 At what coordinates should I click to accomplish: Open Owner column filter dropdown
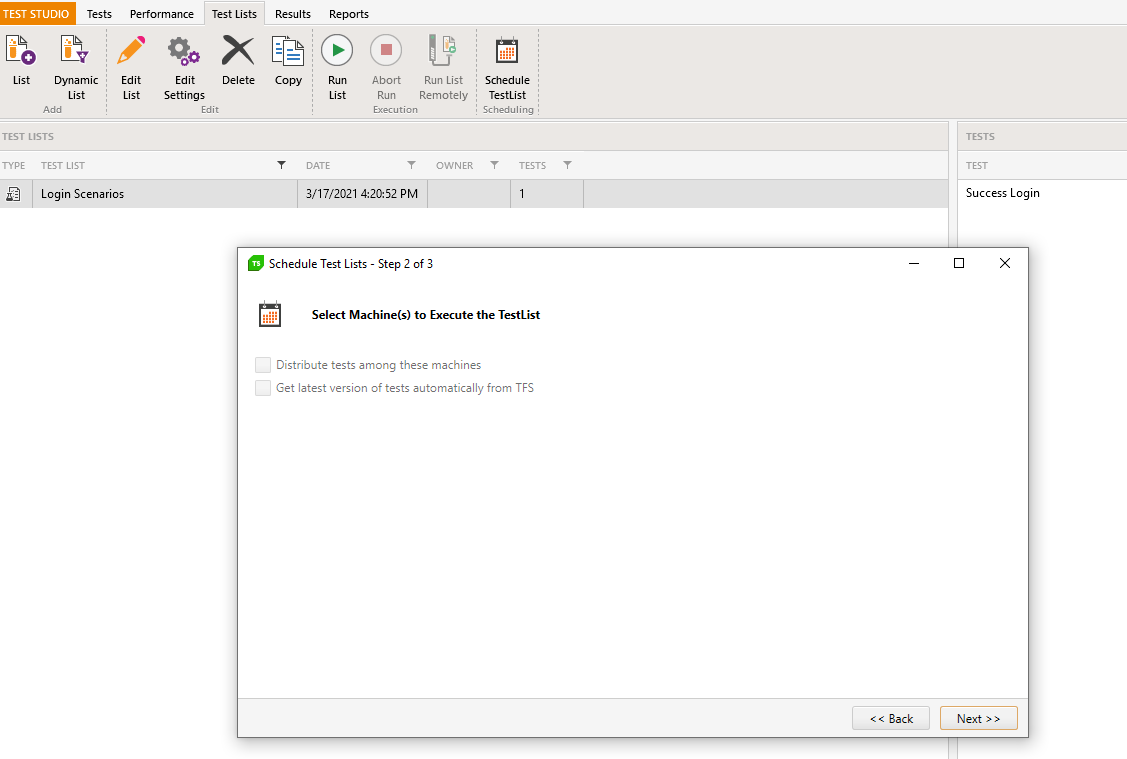click(x=494, y=165)
